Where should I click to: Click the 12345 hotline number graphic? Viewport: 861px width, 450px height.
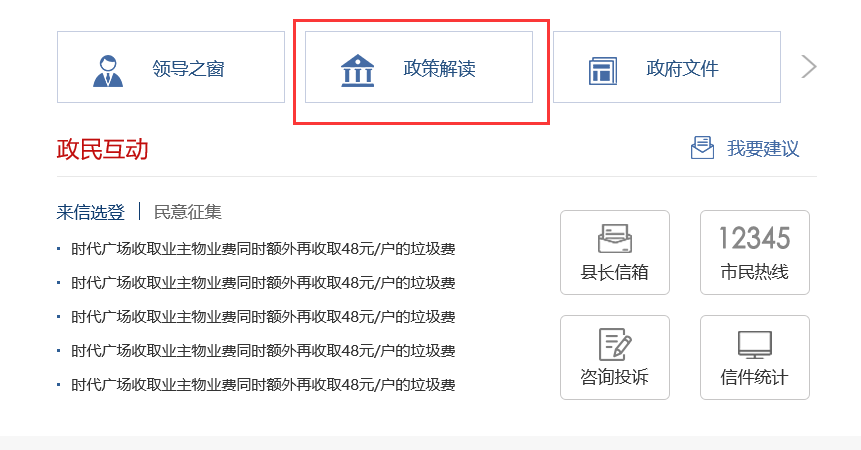755,238
